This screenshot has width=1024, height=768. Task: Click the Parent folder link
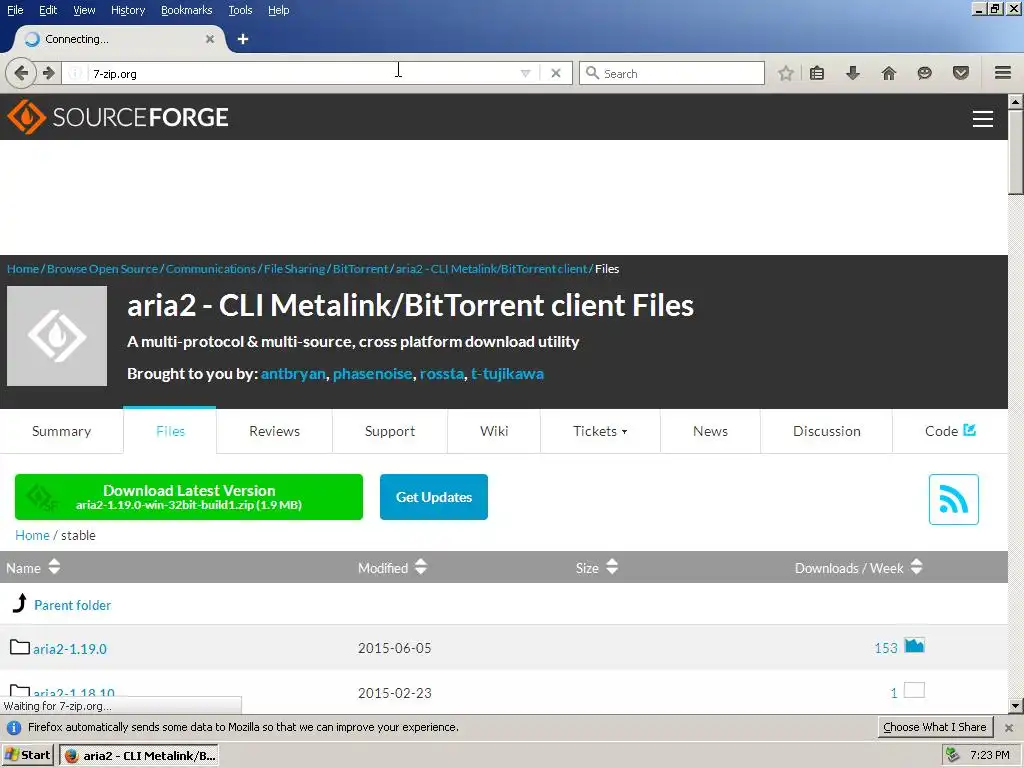tap(72, 605)
